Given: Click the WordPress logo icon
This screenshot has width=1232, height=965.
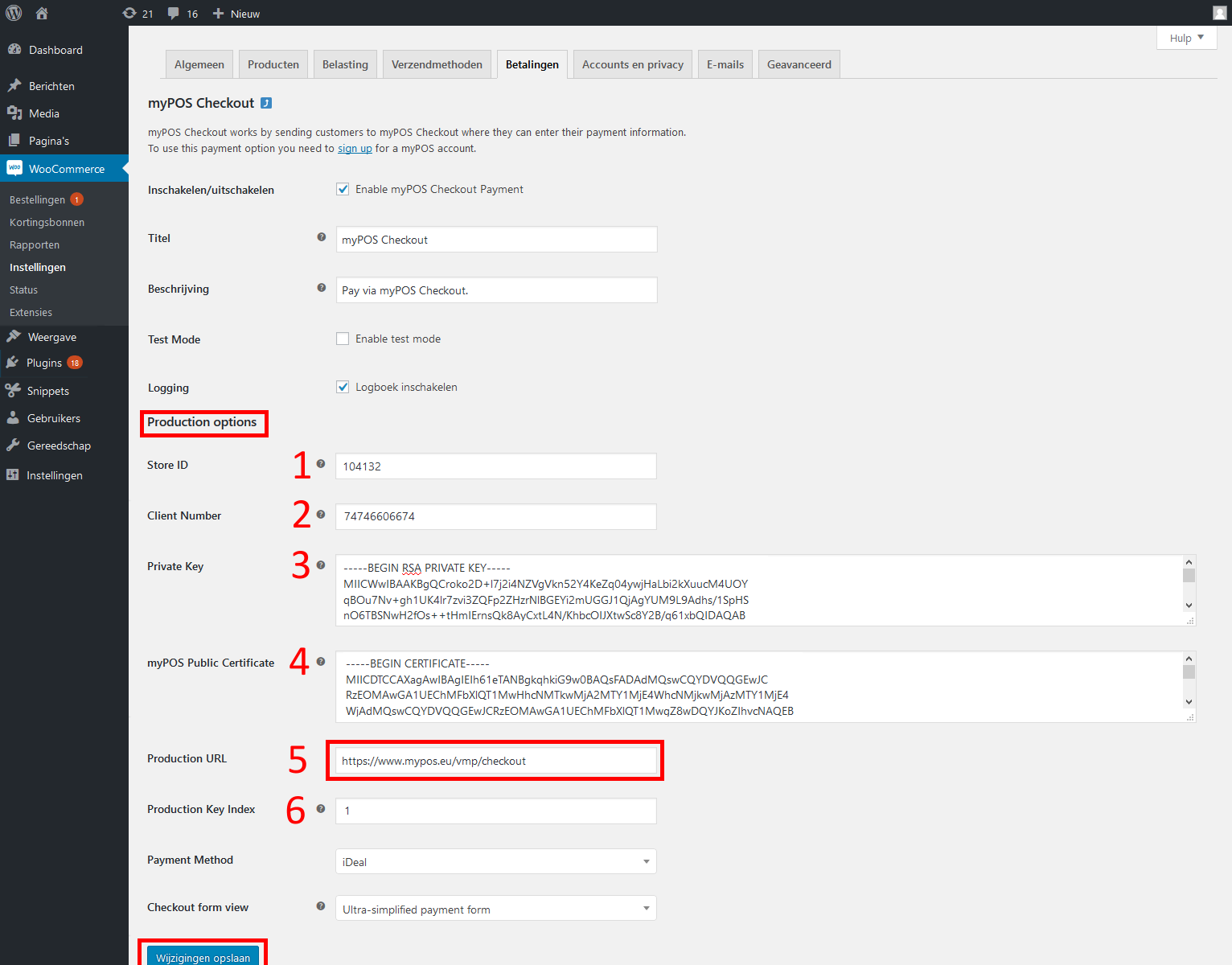Looking at the screenshot, I should (x=14, y=13).
